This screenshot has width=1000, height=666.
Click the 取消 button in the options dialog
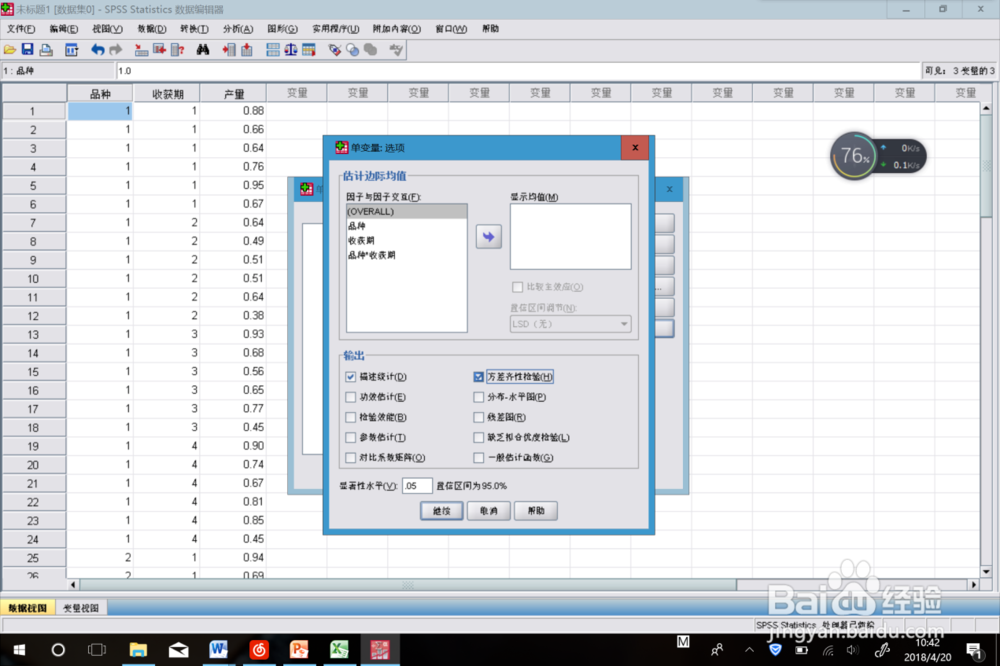489,510
